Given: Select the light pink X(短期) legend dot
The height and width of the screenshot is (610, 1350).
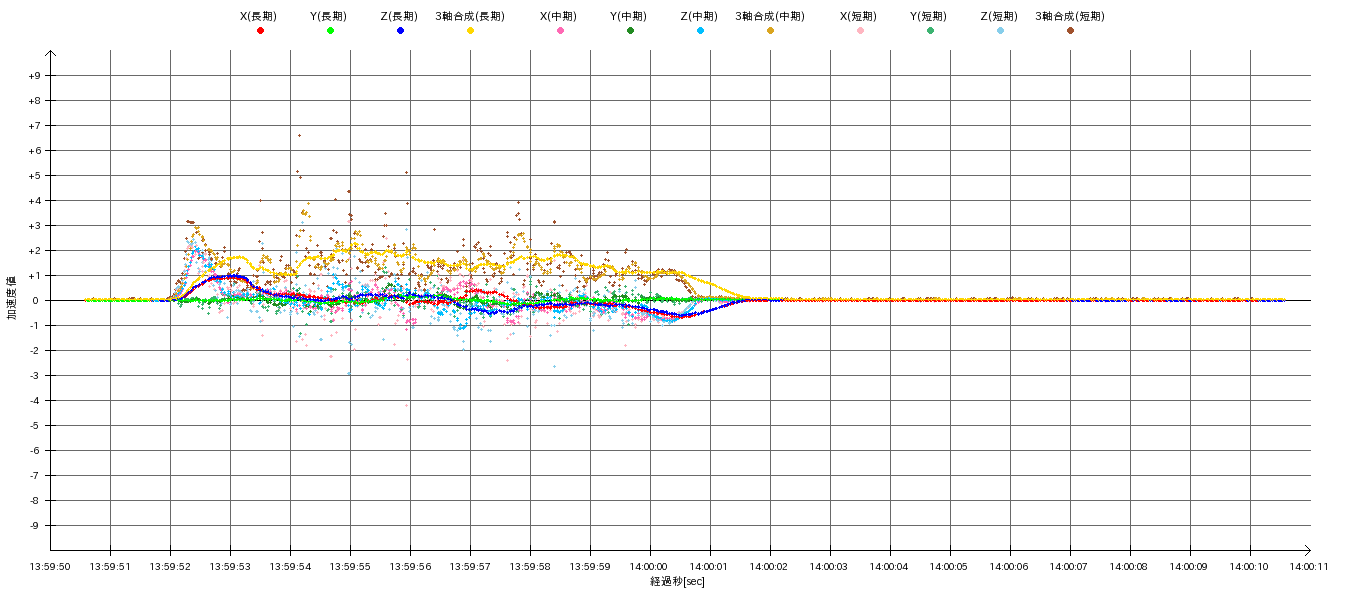Looking at the screenshot, I should pyautogui.click(x=860, y=31).
